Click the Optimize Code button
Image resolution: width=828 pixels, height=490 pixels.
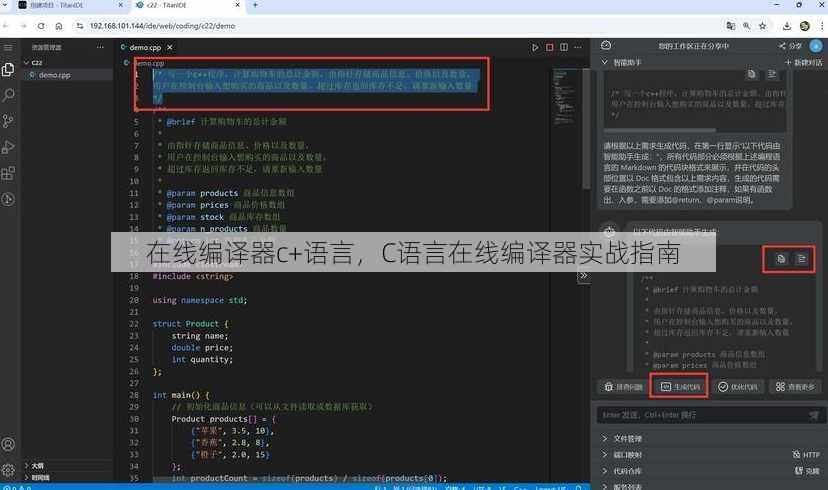click(x=738, y=387)
